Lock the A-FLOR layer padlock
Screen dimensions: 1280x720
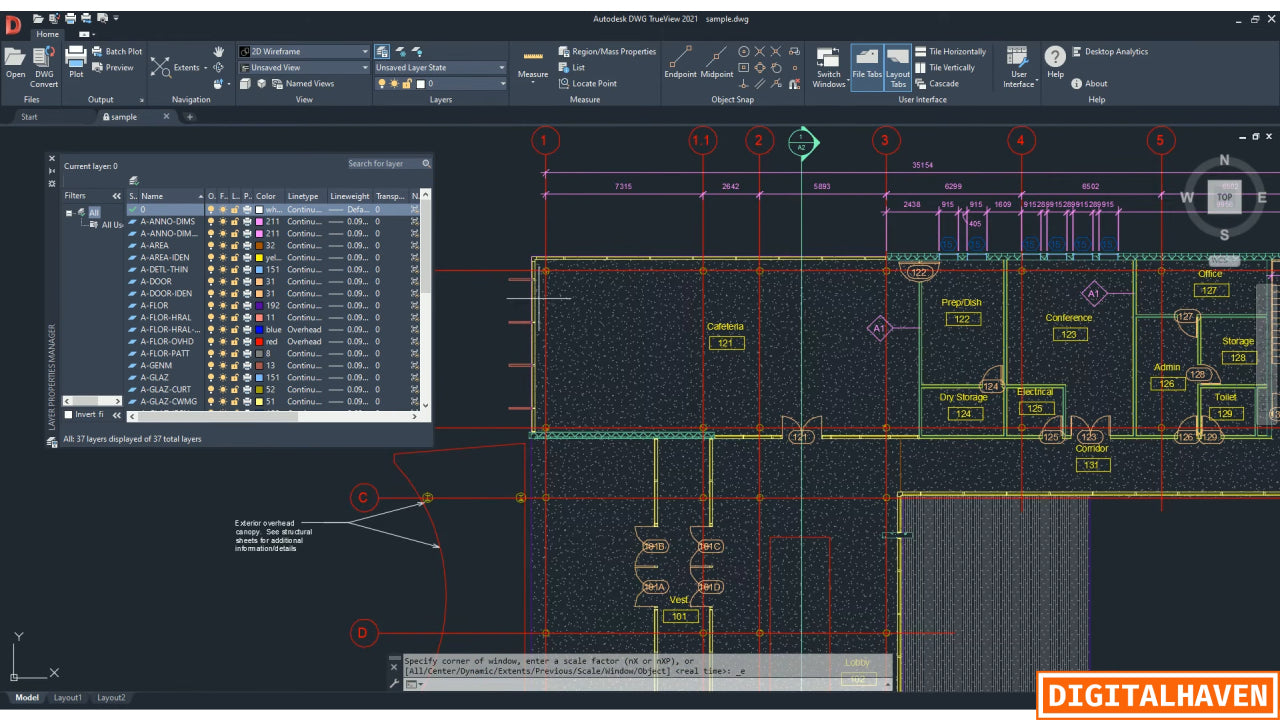click(235, 305)
